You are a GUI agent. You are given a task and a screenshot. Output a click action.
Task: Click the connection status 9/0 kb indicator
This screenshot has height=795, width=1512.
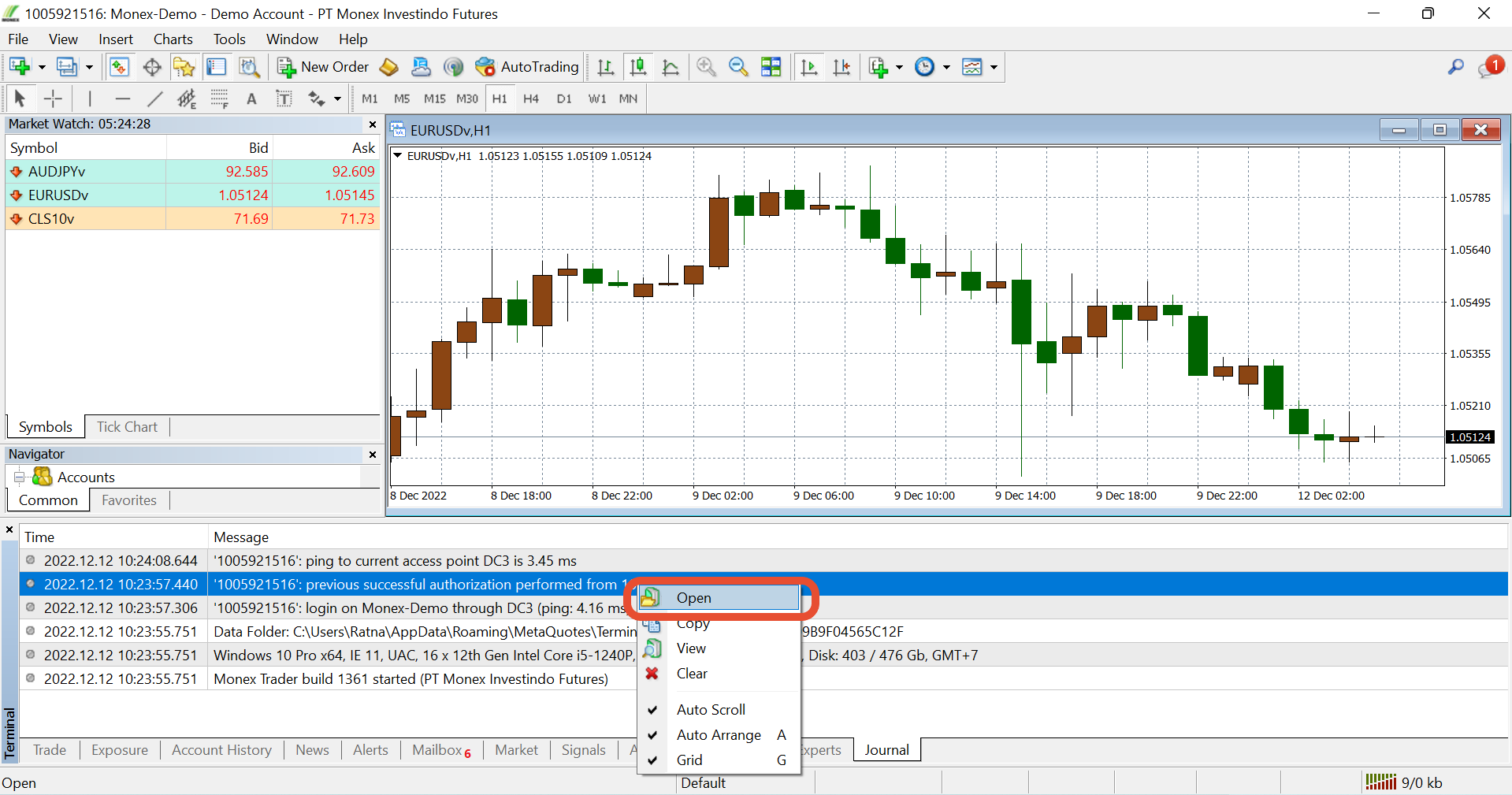(x=1403, y=782)
